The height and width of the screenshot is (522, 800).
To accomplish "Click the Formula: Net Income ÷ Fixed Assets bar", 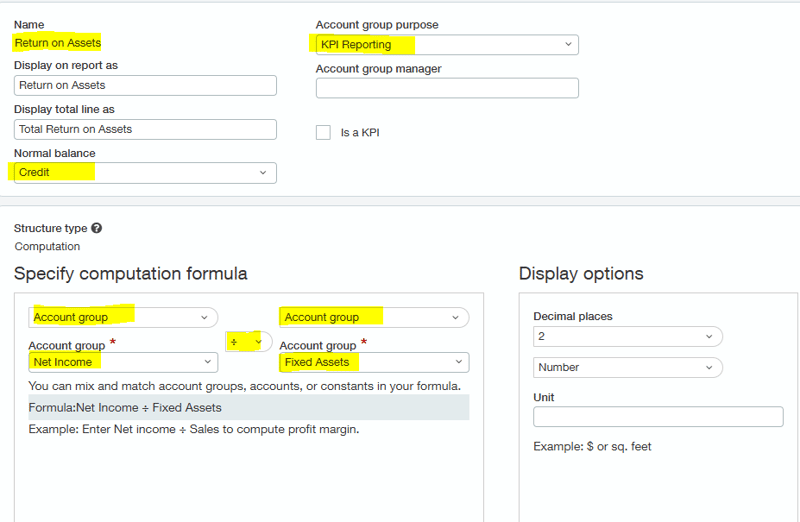I will click(248, 407).
